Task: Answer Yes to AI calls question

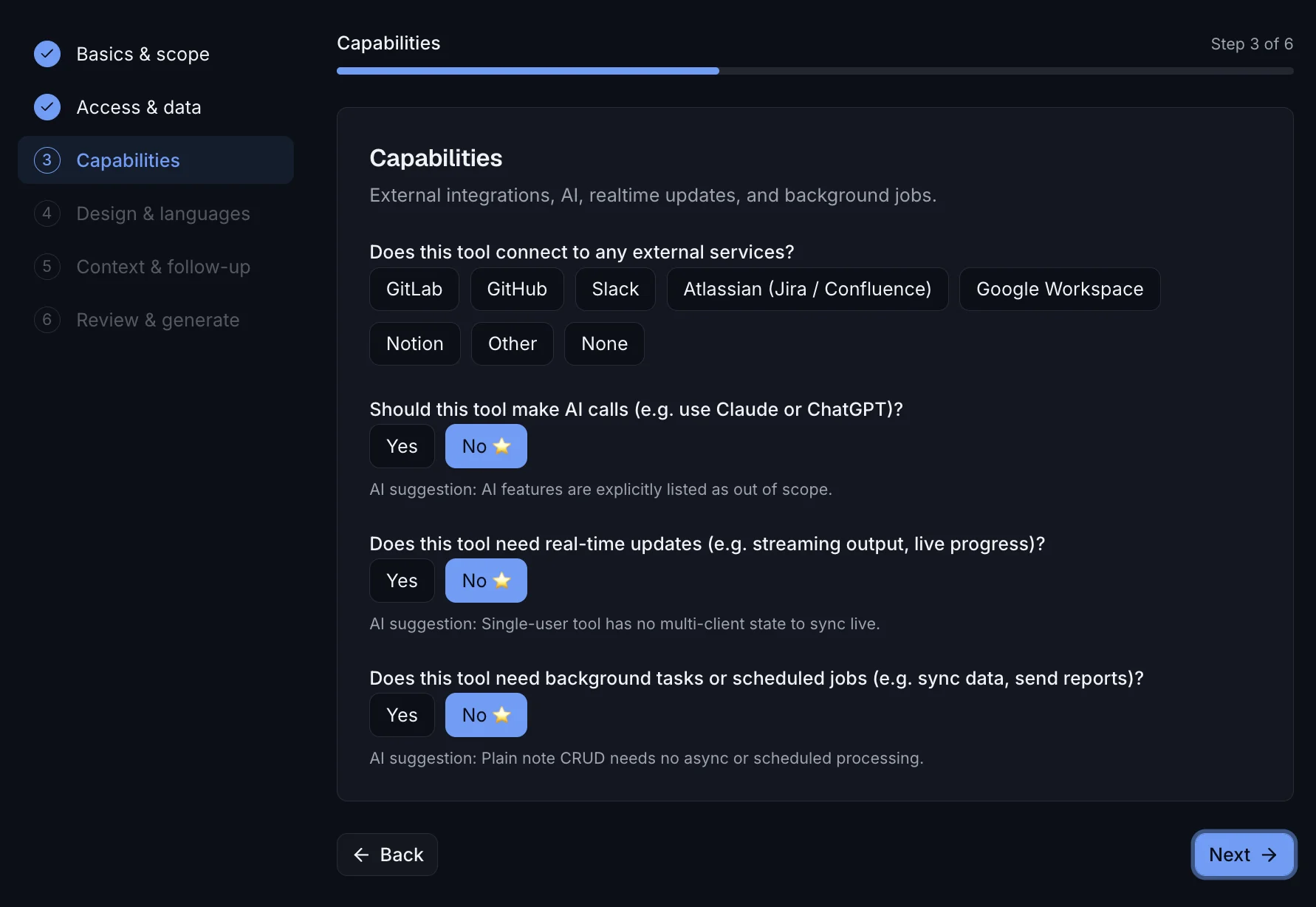Action: (x=402, y=446)
